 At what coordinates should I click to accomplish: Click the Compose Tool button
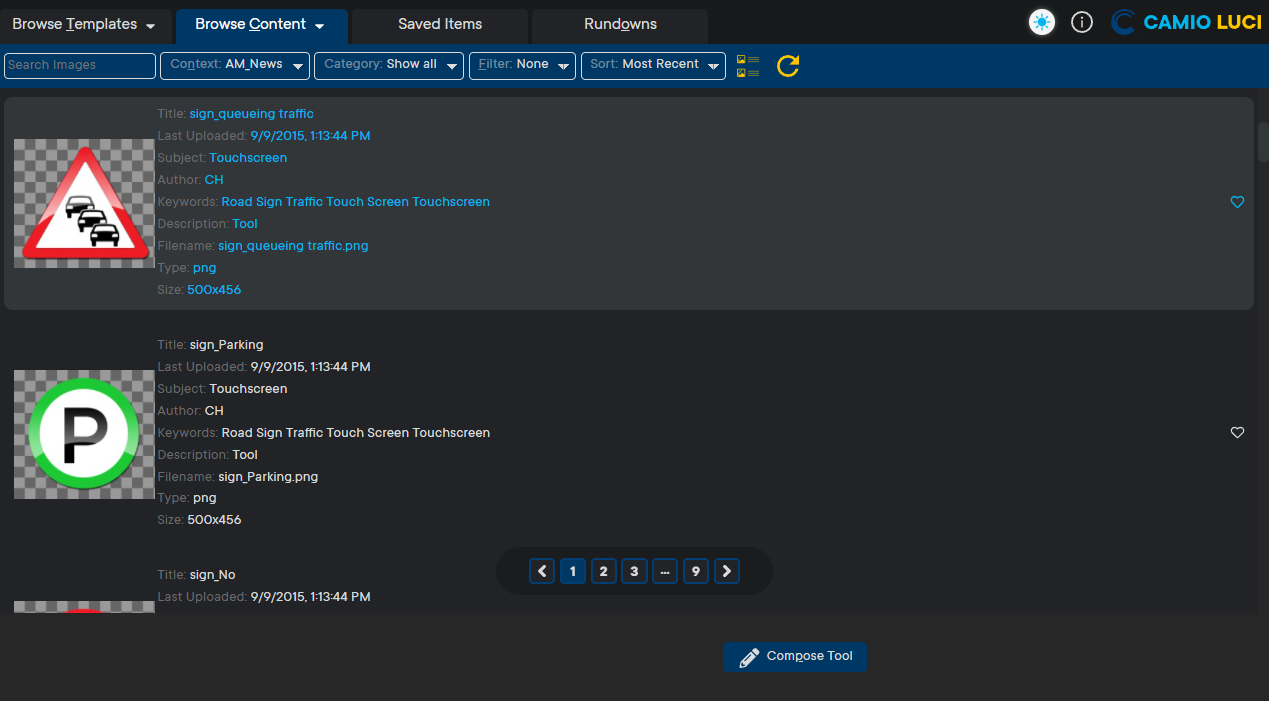pyautogui.click(x=795, y=657)
